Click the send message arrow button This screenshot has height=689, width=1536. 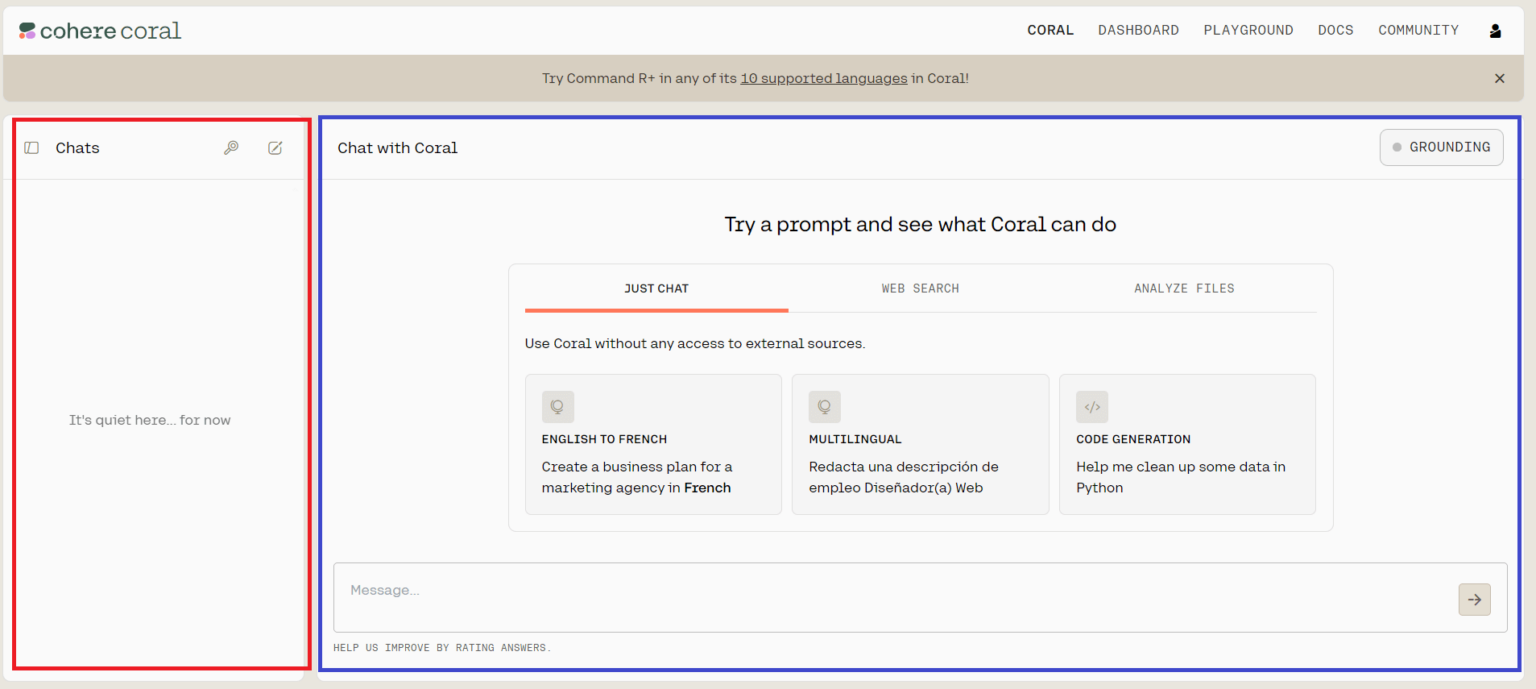pos(1474,599)
